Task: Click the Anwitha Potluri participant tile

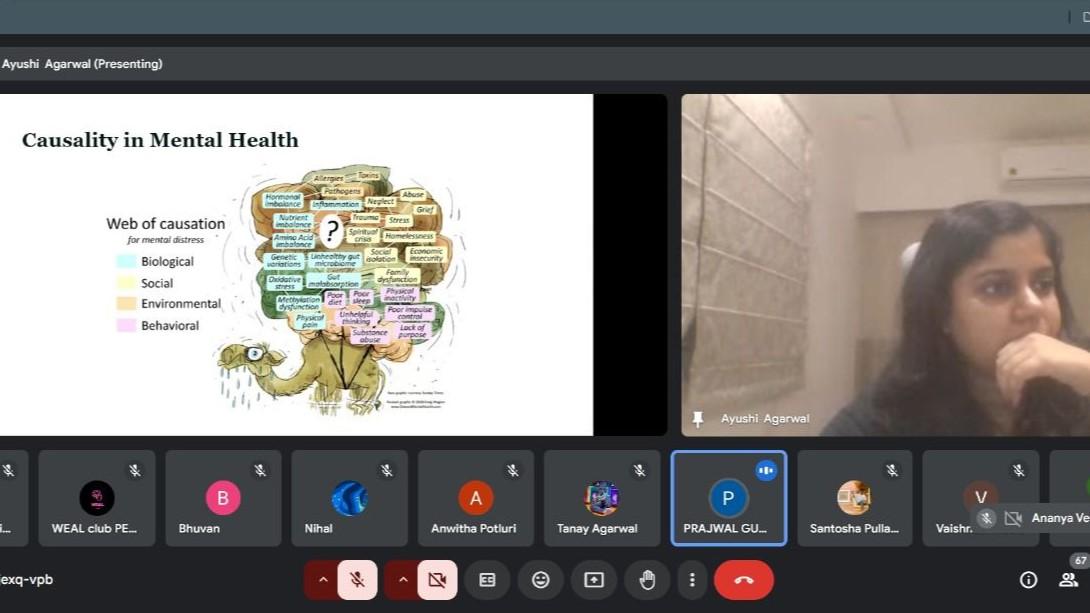Action: (x=475, y=498)
